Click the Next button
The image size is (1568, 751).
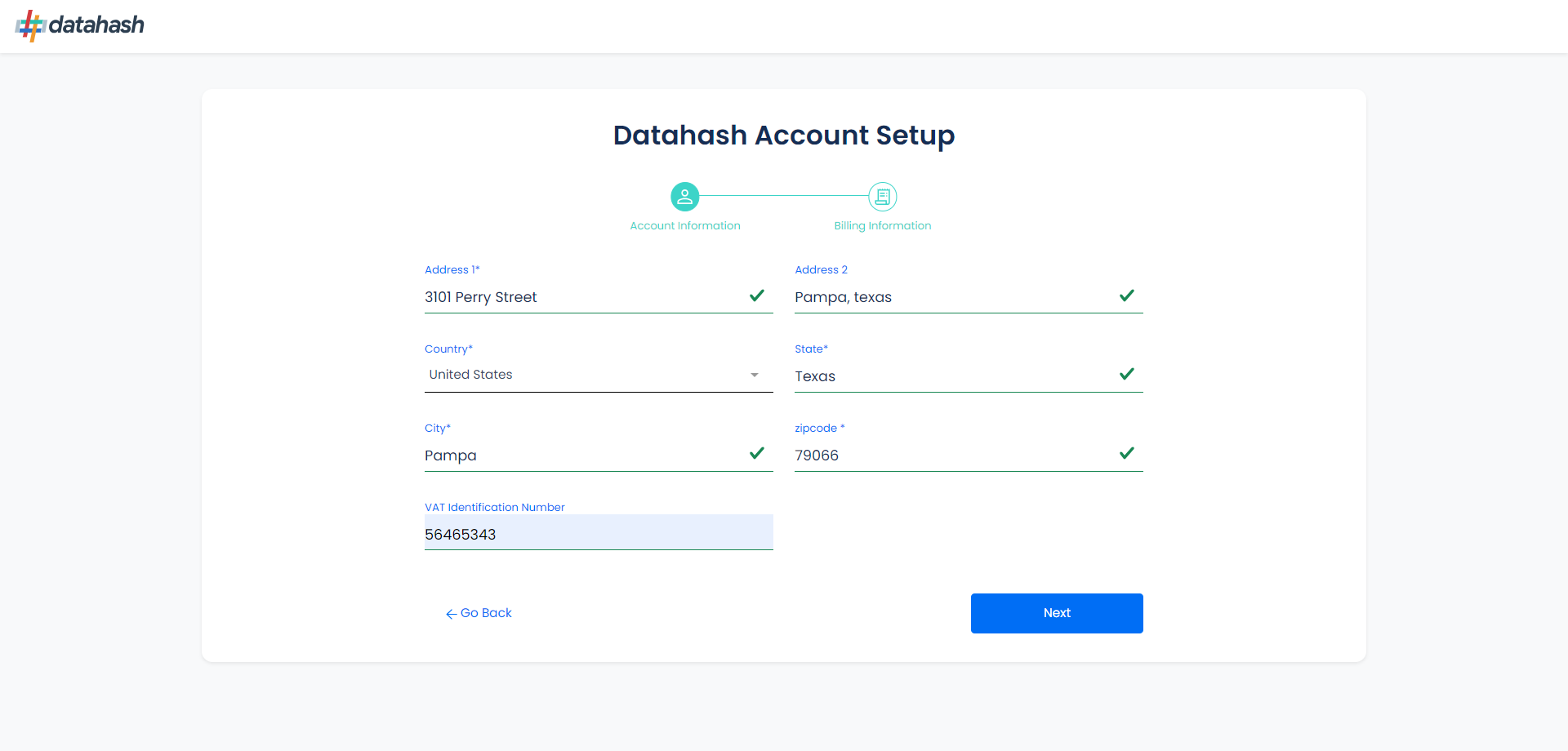point(1057,613)
